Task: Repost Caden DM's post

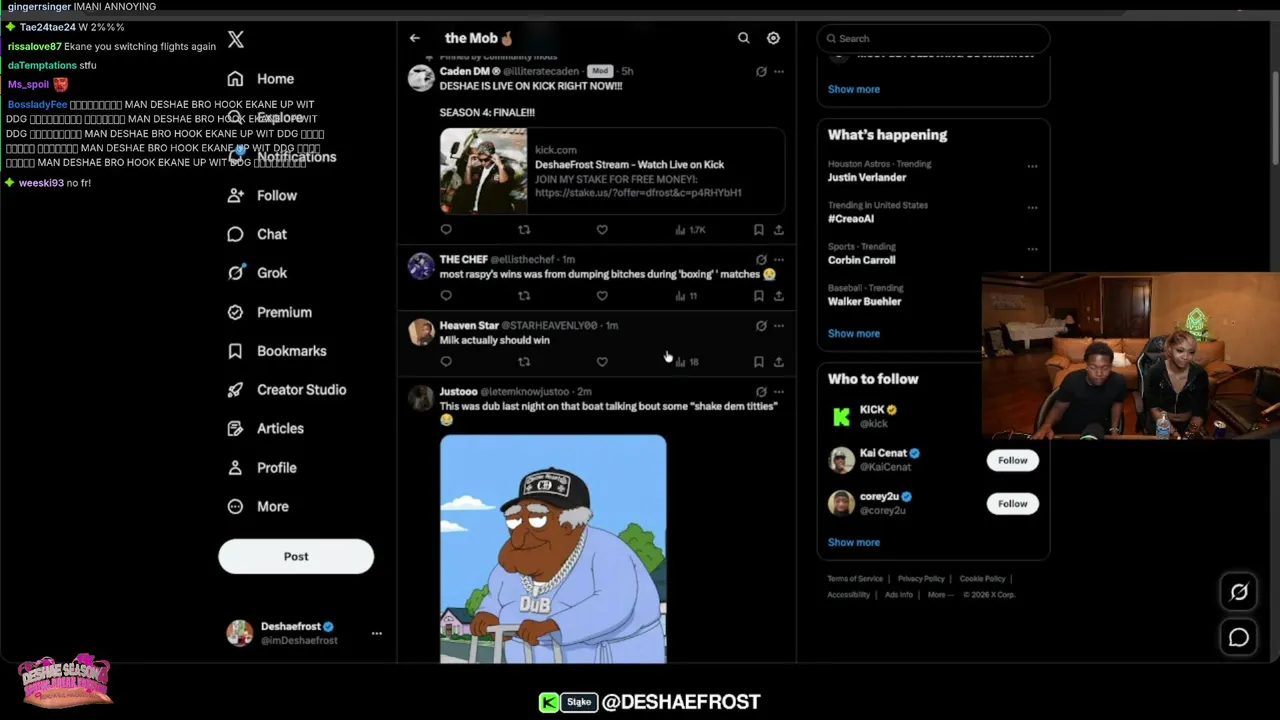Action: [524, 230]
